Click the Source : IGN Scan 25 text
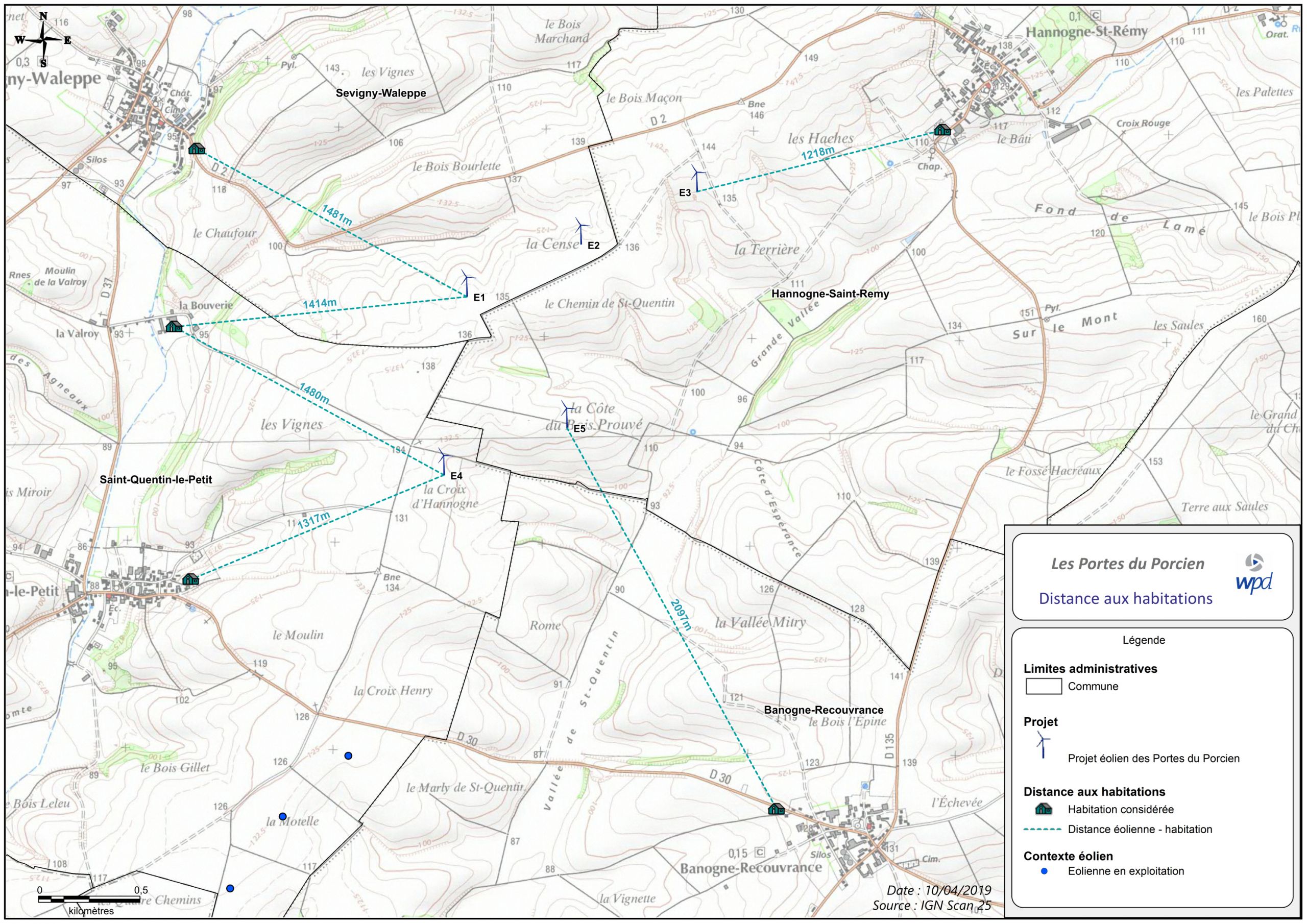 [932, 905]
